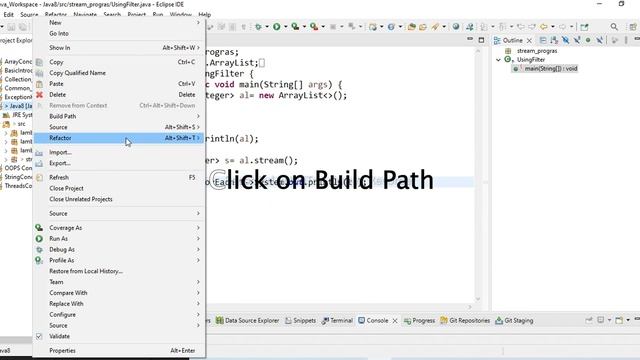Viewport: 640px width, 360px height.
Task: Close the Console tab
Action: [x=395, y=321]
